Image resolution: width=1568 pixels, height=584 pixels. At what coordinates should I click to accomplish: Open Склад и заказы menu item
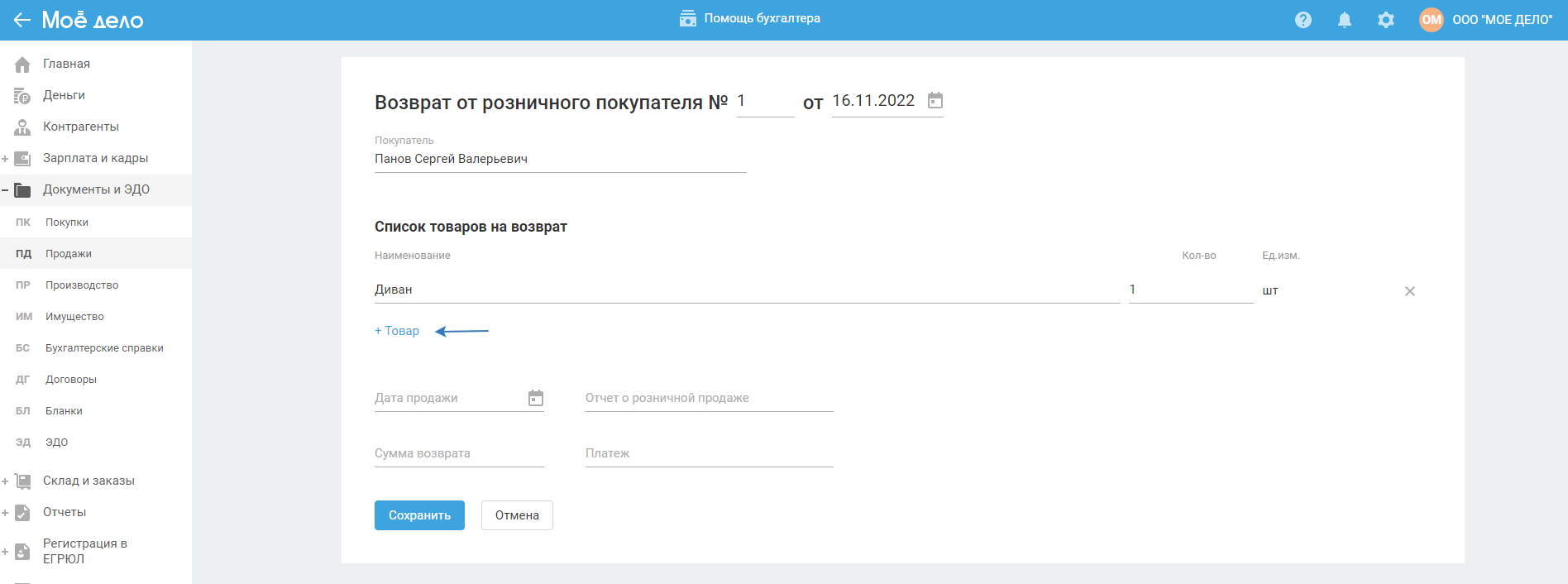tap(88, 481)
